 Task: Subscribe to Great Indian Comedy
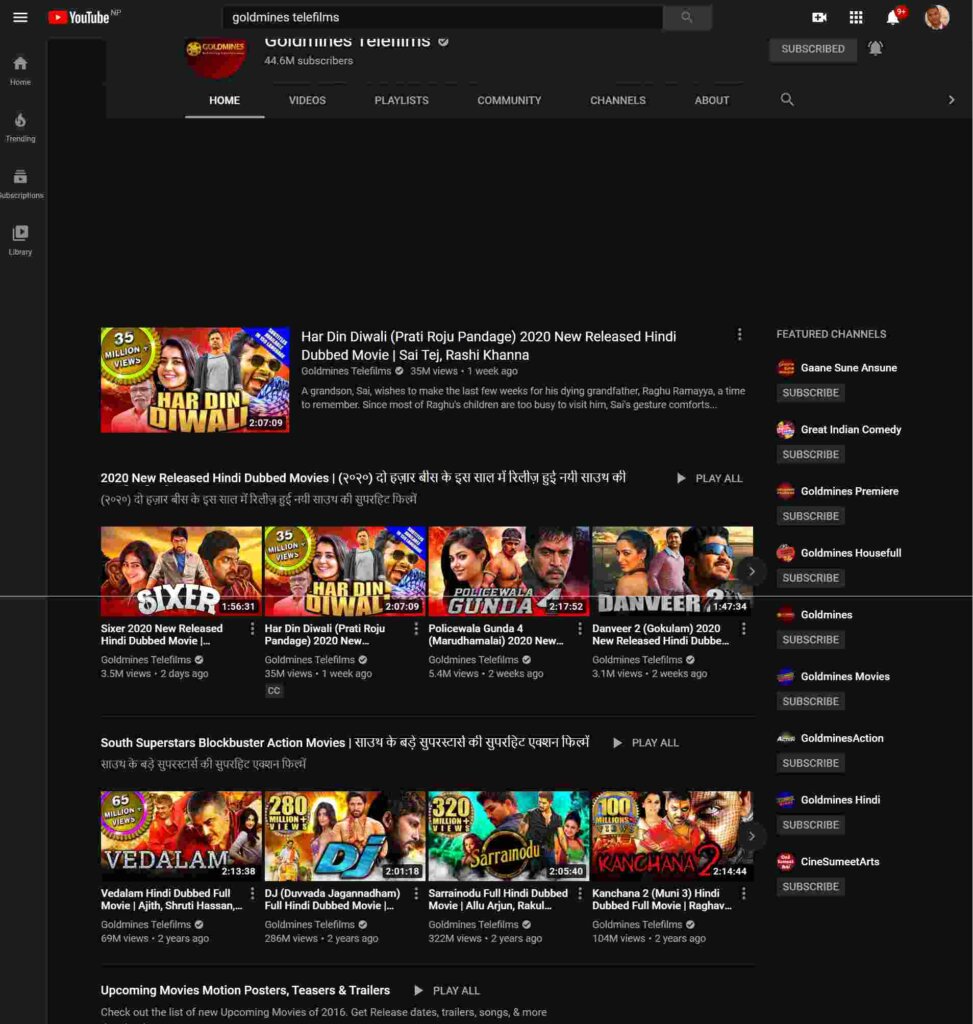810,454
